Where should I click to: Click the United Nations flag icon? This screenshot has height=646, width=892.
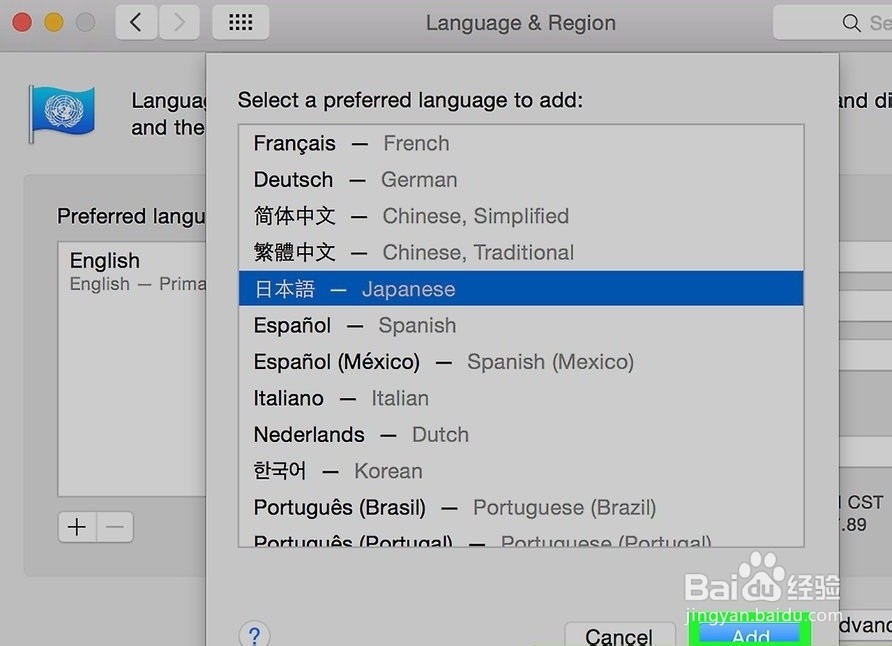[x=61, y=110]
